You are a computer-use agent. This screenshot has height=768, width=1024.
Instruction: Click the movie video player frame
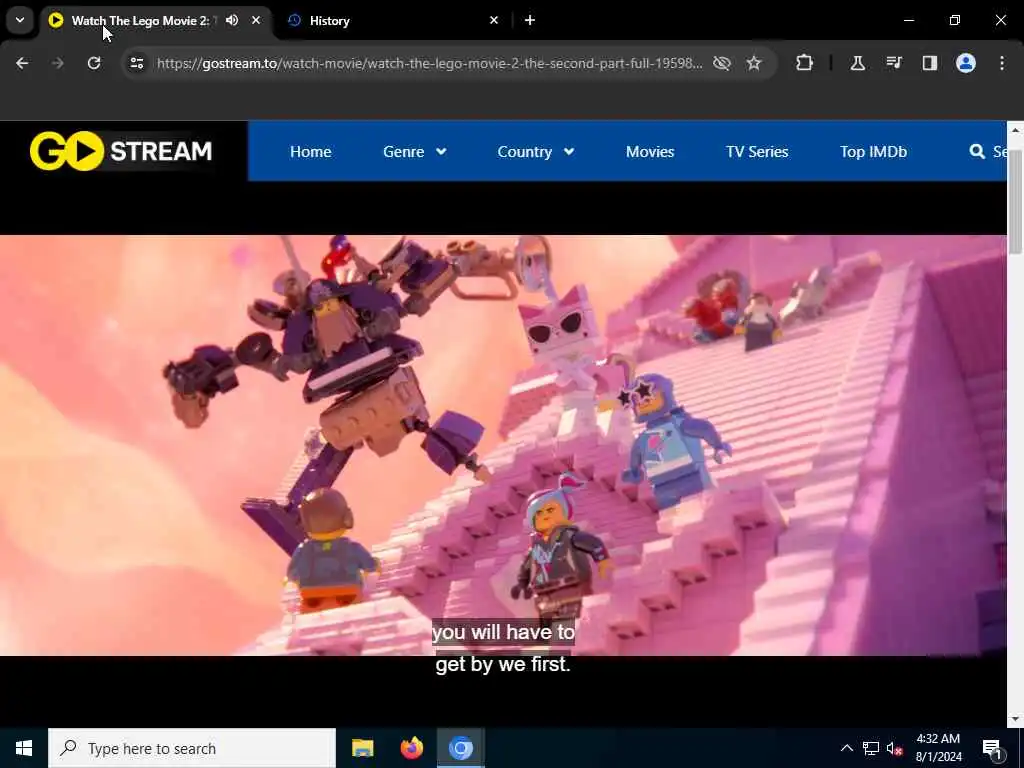503,445
